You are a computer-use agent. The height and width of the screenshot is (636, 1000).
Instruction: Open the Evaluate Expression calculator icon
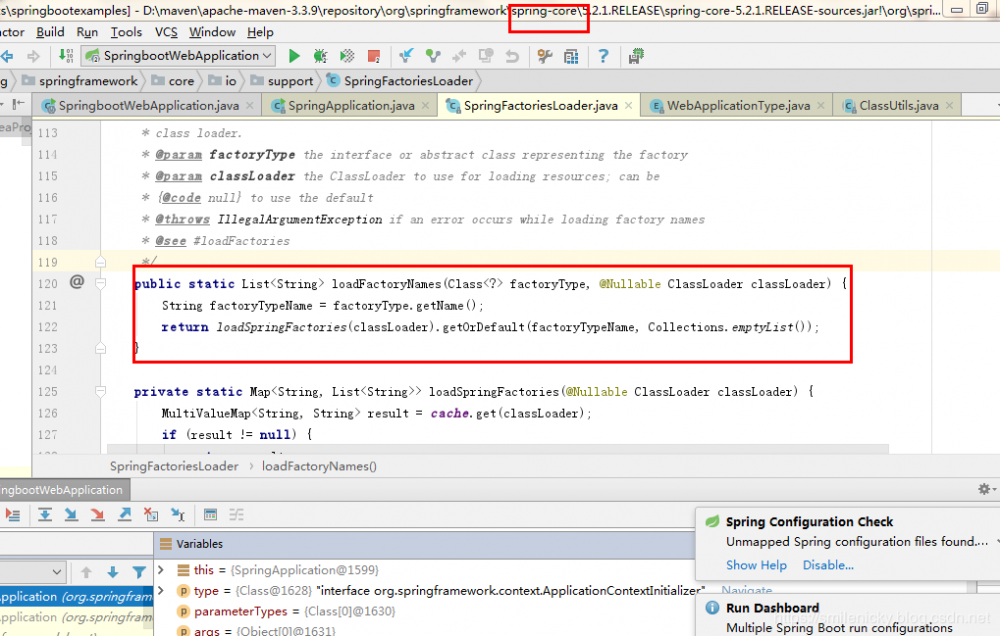pos(210,515)
